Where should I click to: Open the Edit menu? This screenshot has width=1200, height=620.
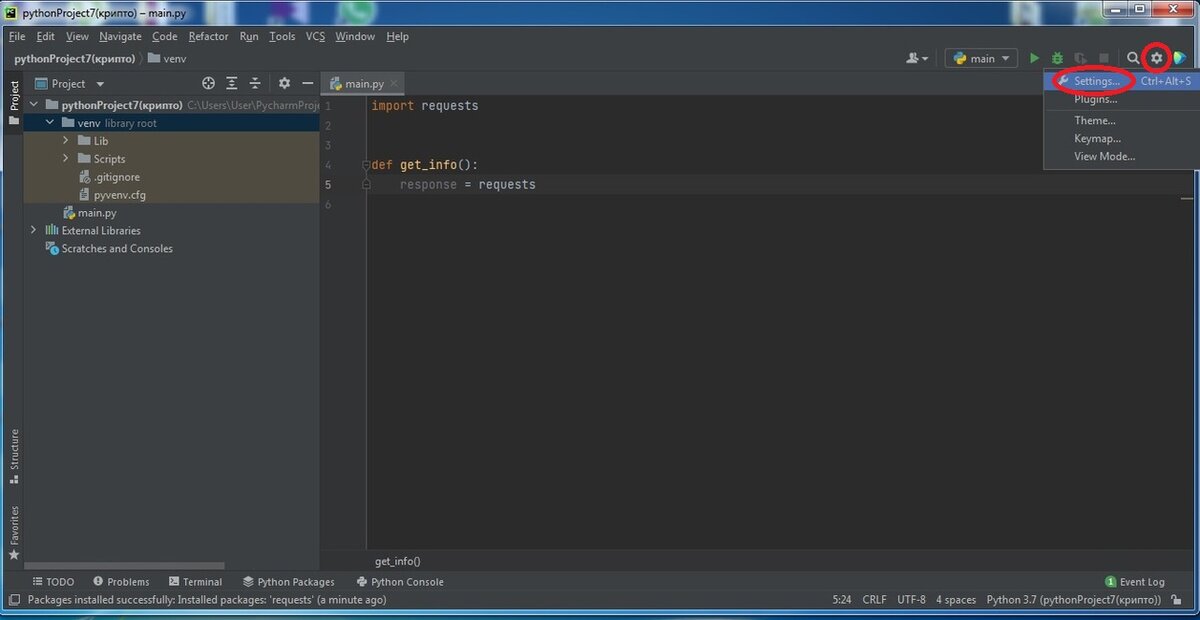point(46,36)
